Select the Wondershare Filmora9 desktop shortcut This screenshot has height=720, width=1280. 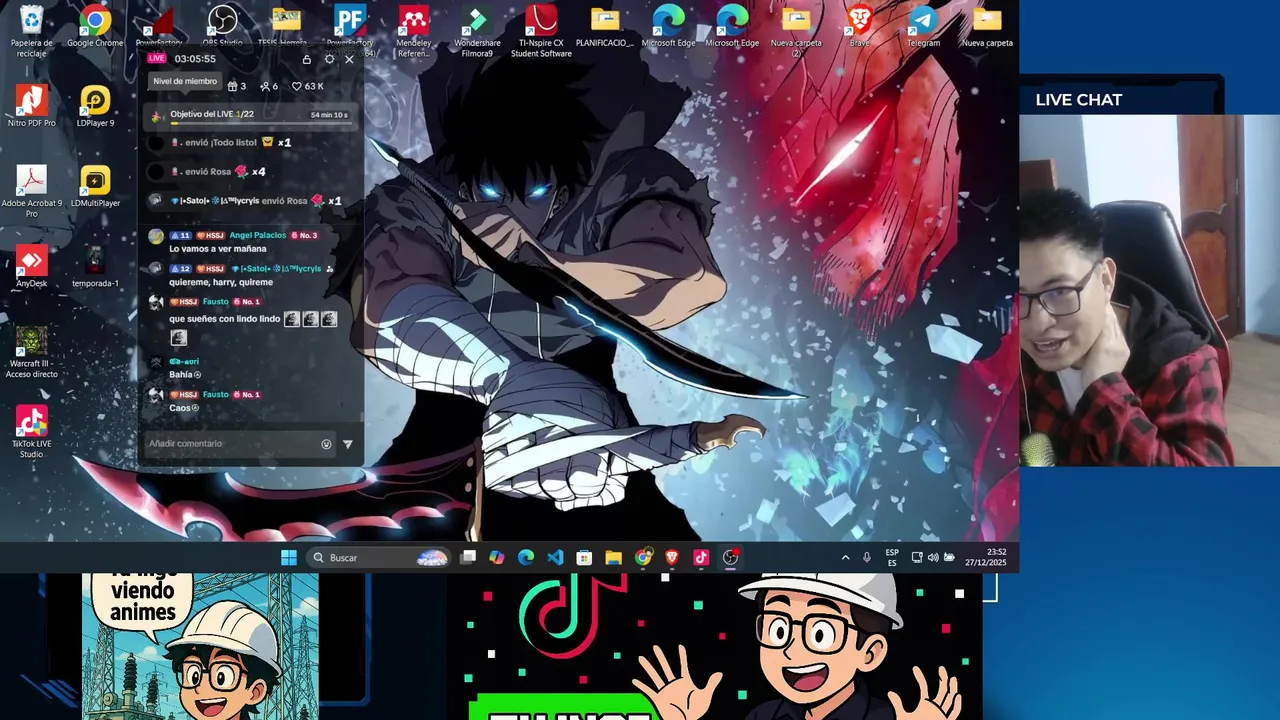(x=477, y=30)
